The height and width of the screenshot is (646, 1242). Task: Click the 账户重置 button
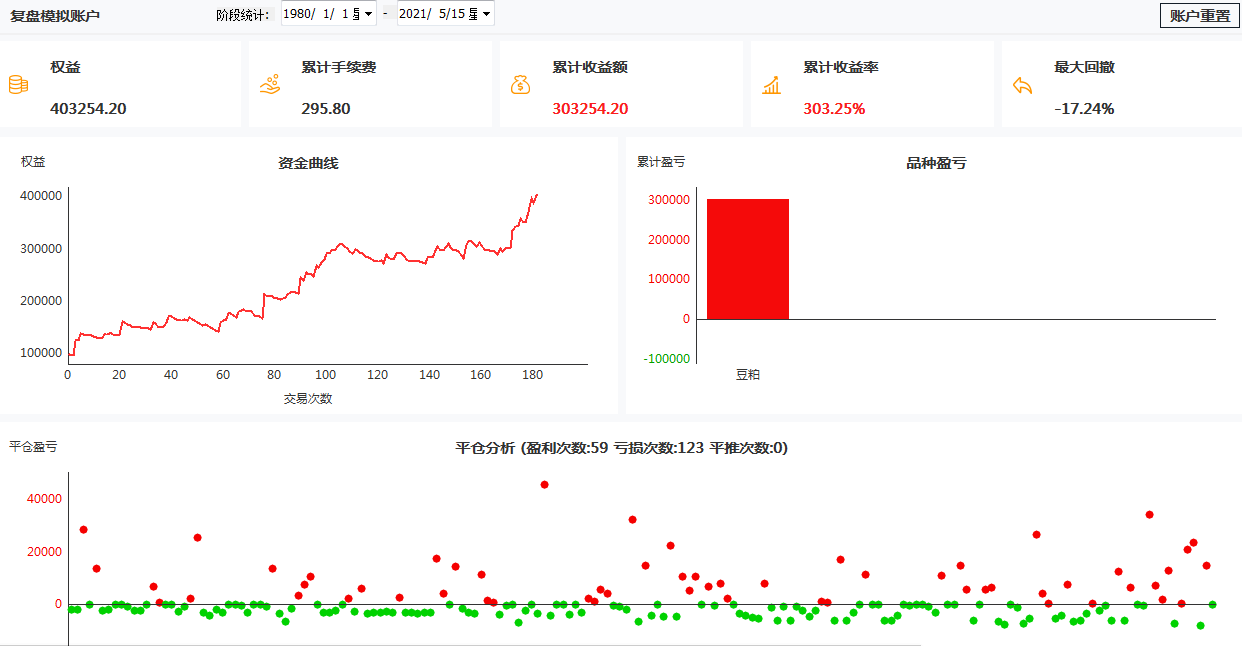tap(1199, 16)
